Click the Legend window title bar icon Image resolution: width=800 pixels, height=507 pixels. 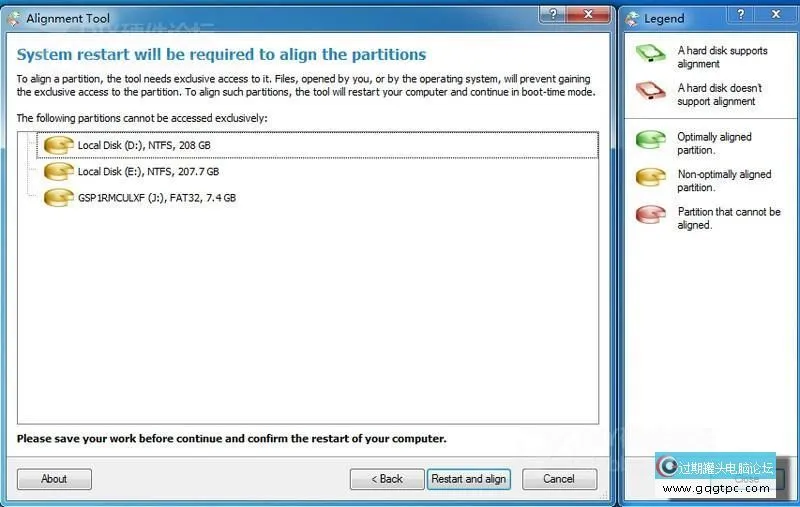pyautogui.click(x=632, y=18)
